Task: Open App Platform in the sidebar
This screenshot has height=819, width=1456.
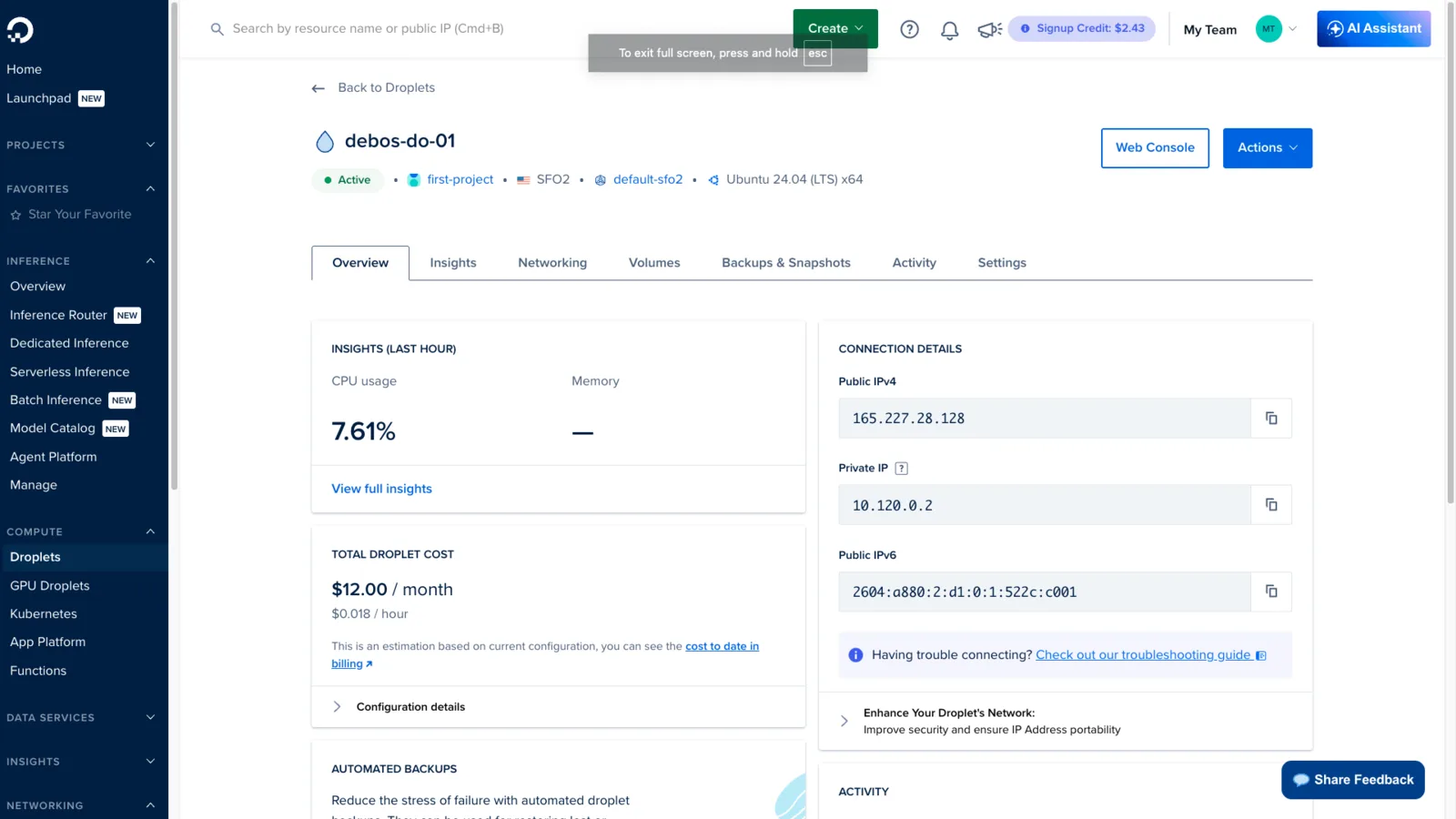Action: [48, 642]
